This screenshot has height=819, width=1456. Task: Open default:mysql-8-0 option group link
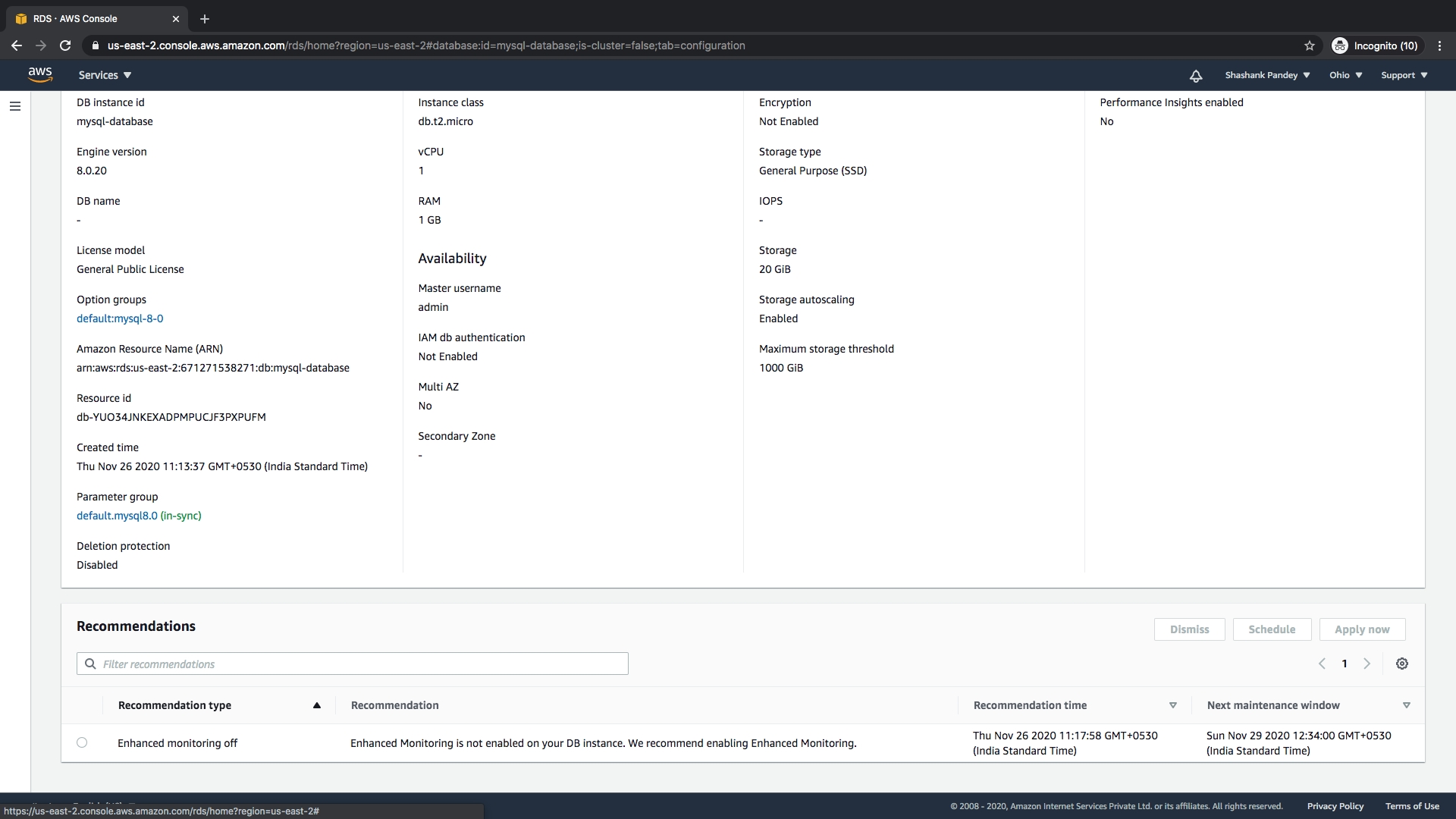pyautogui.click(x=120, y=318)
